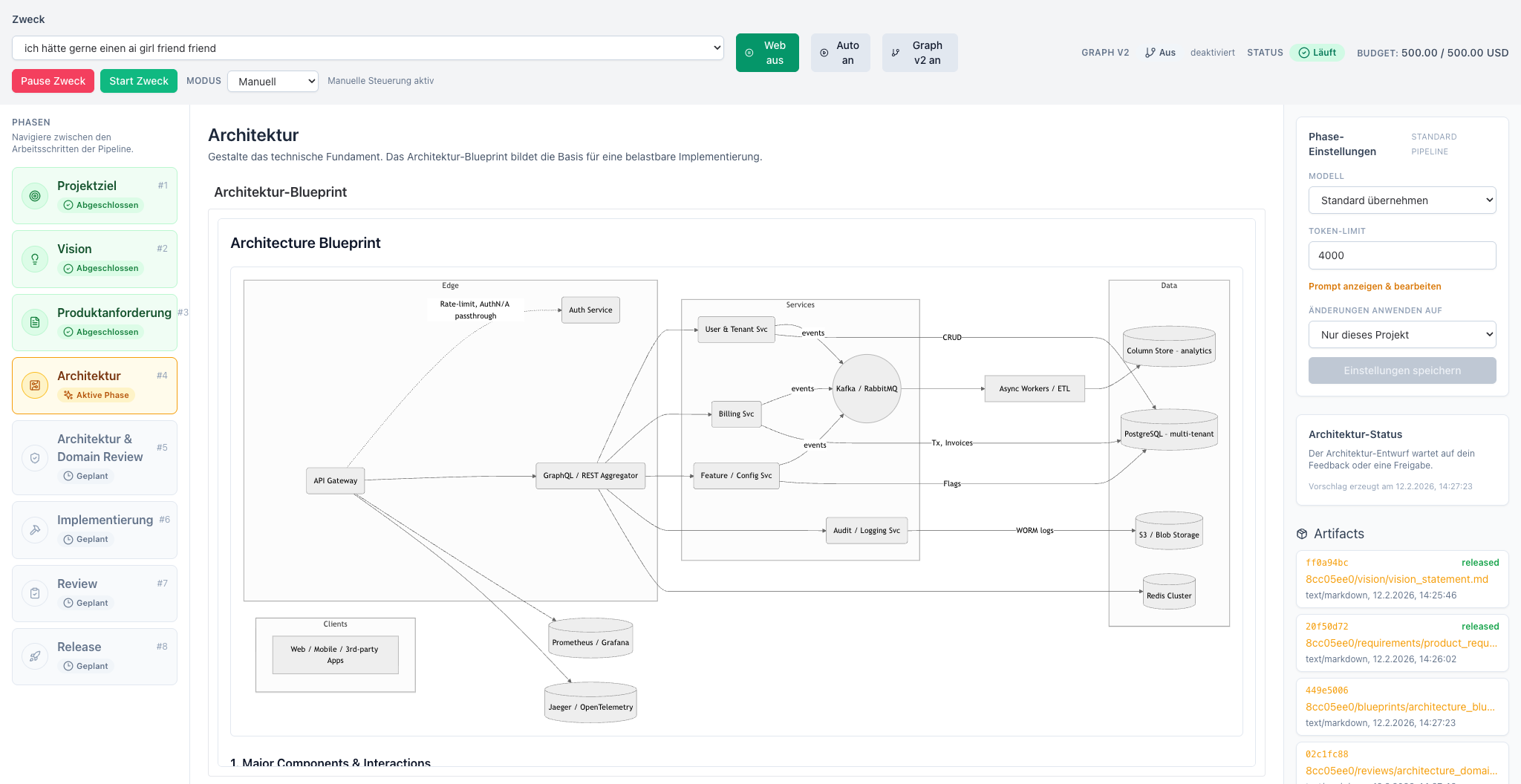Image resolution: width=1521 pixels, height=784 pixels.
Task: Select the Architektur phase blueprint icon
Action: pyautogui.click(x=35, y=385)
